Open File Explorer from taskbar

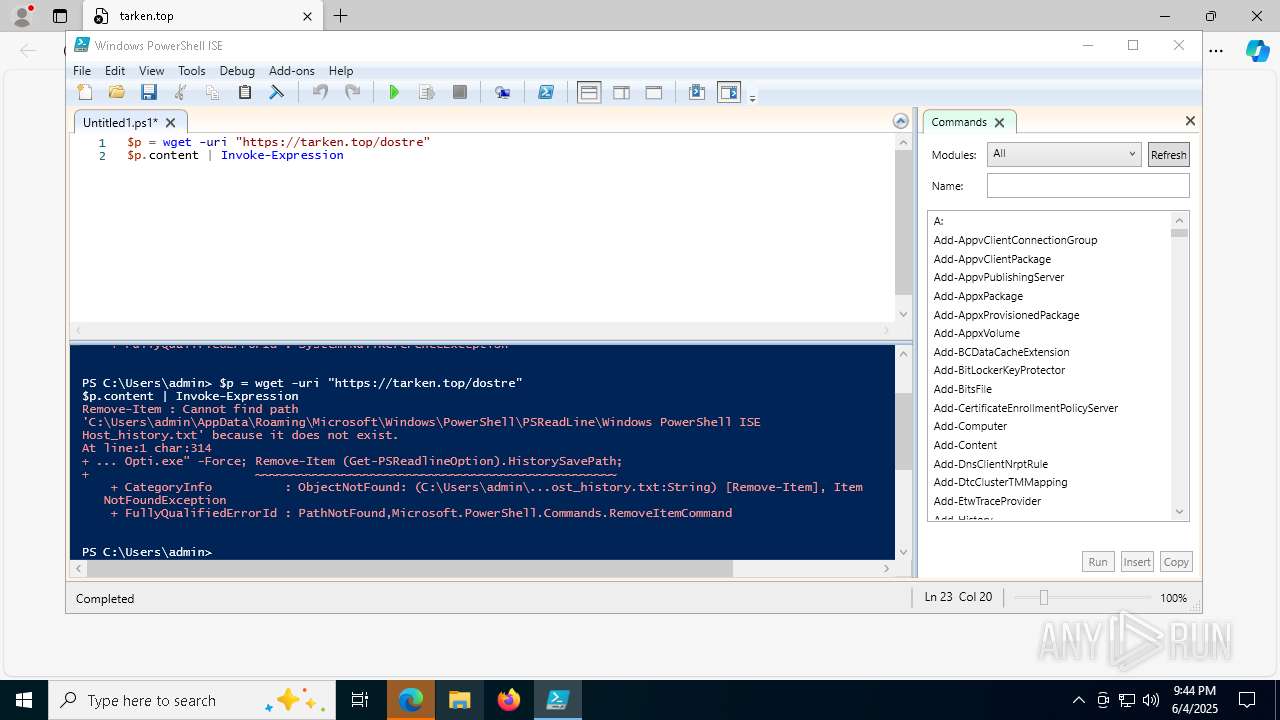coord(460,700)
